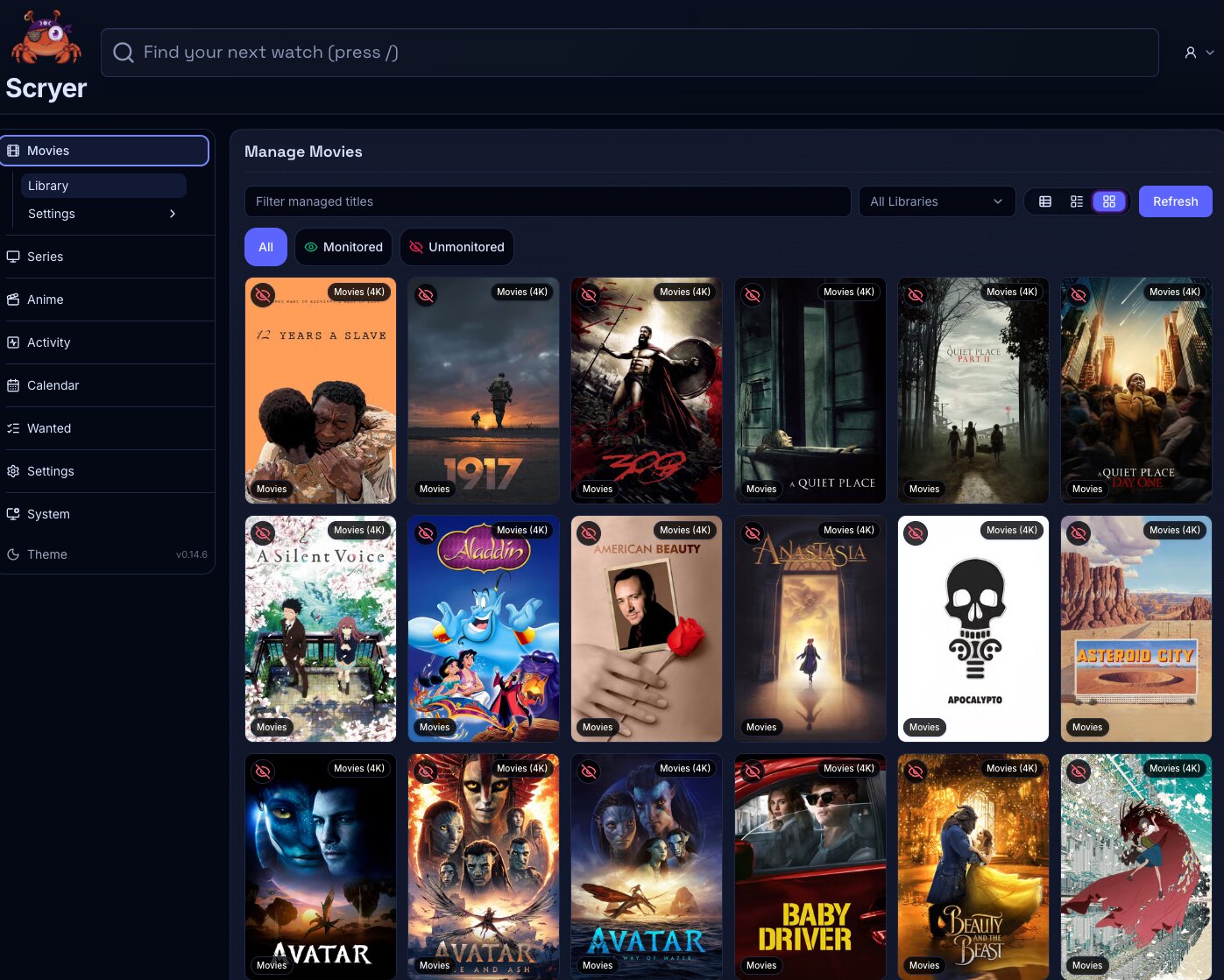Open the System page
This screenshot has height=980, width=1224.
tap(107, 514)
